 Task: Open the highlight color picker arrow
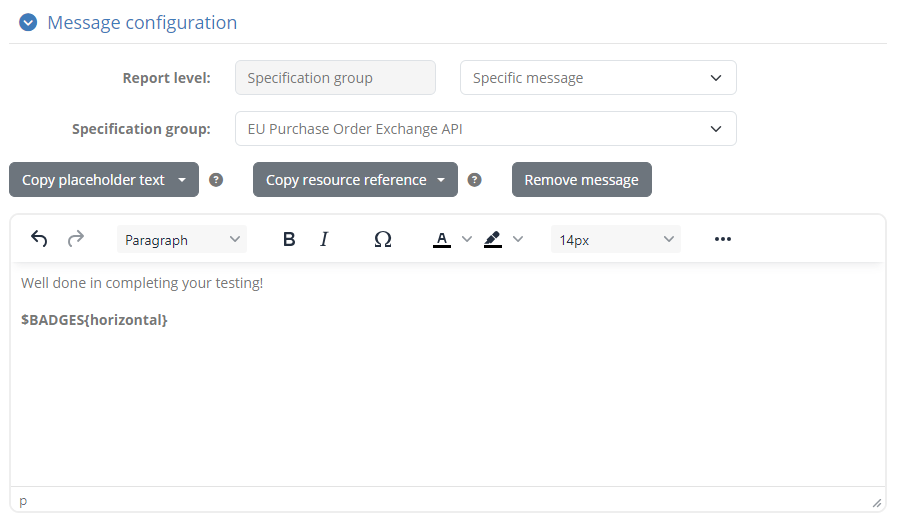[518, 239]
